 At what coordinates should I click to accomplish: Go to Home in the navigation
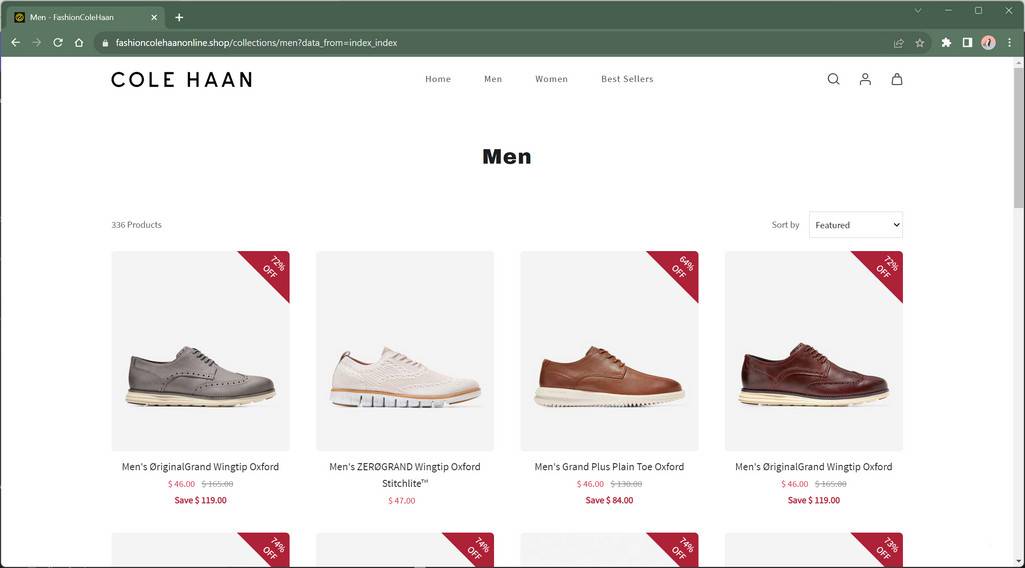[x=438, y=79]
